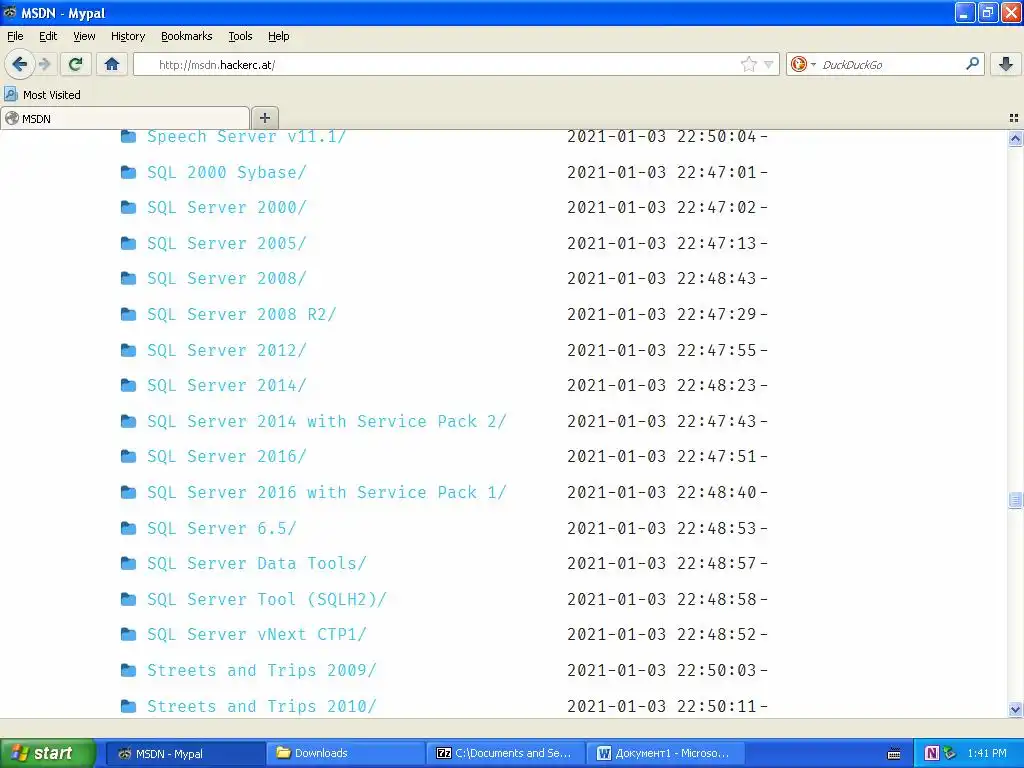
Task: Open the URL history dropdown arrow
Action: coord(769,64)
